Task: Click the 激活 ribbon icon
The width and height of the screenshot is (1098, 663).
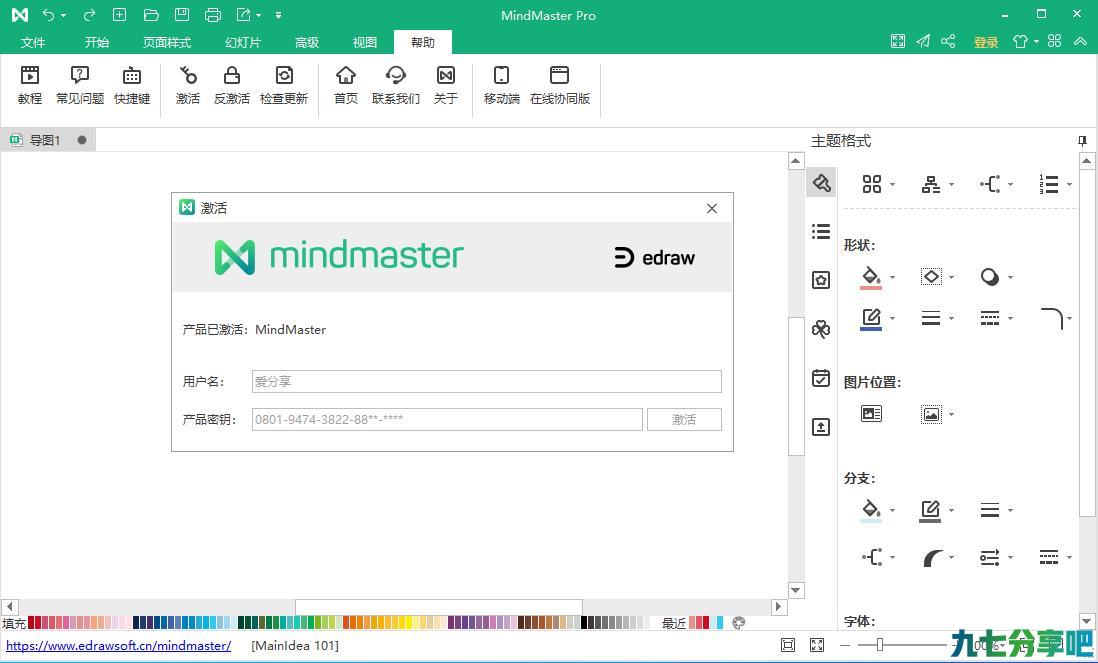Action: [188, 85]
